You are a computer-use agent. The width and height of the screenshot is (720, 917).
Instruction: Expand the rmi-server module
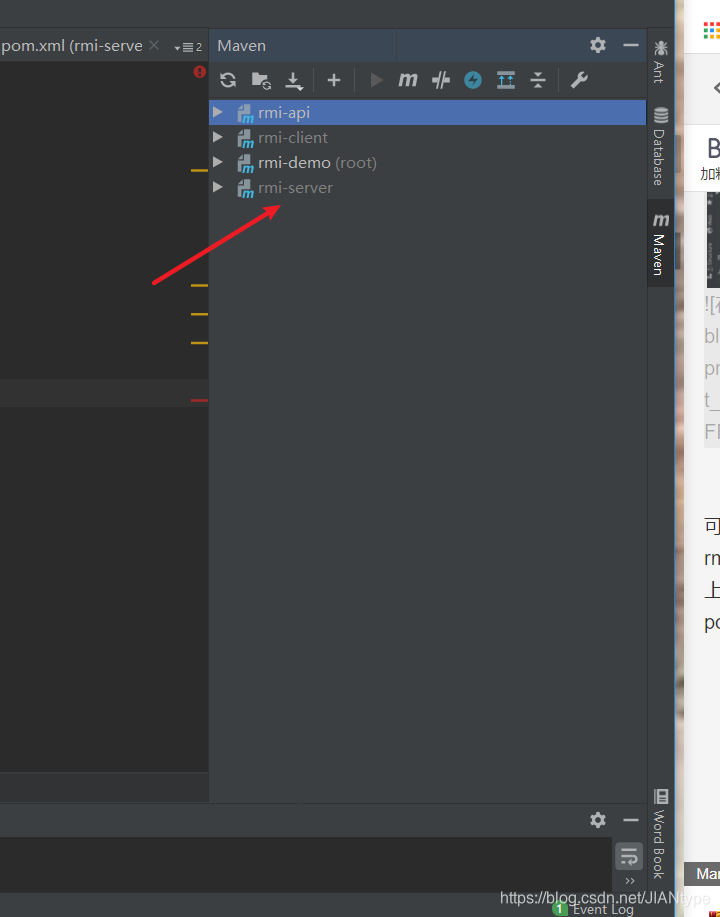(218, 187)
